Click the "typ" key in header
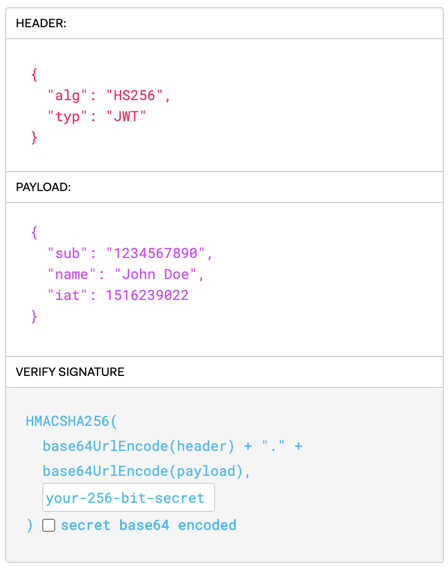Viewport: 448px width, 567px height. pyautogui.click(x=67, y=116)
